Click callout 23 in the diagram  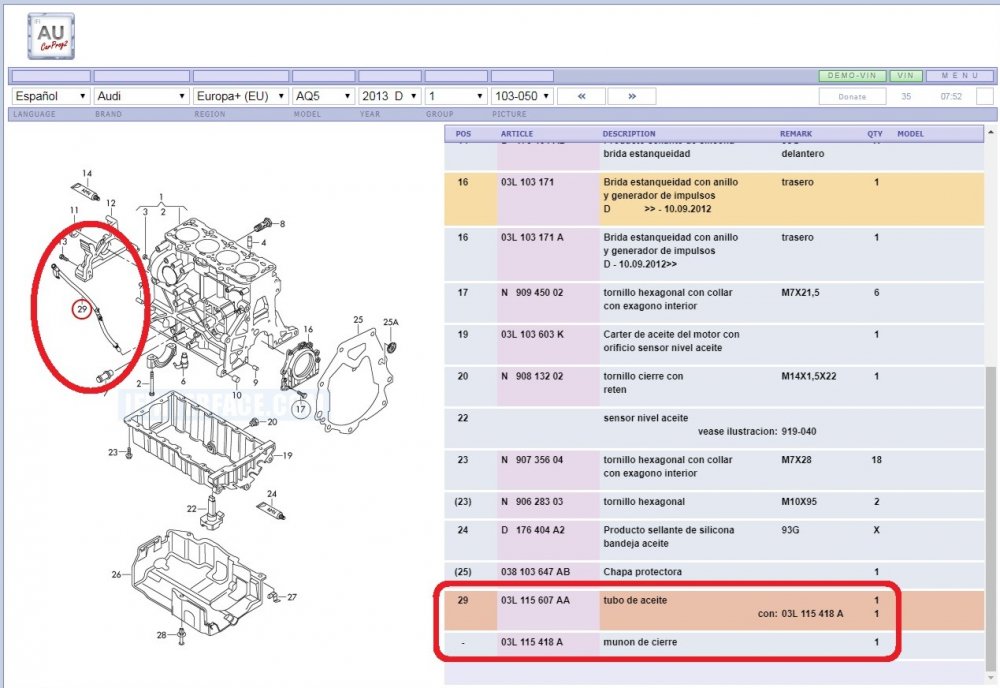pos(113,452)
